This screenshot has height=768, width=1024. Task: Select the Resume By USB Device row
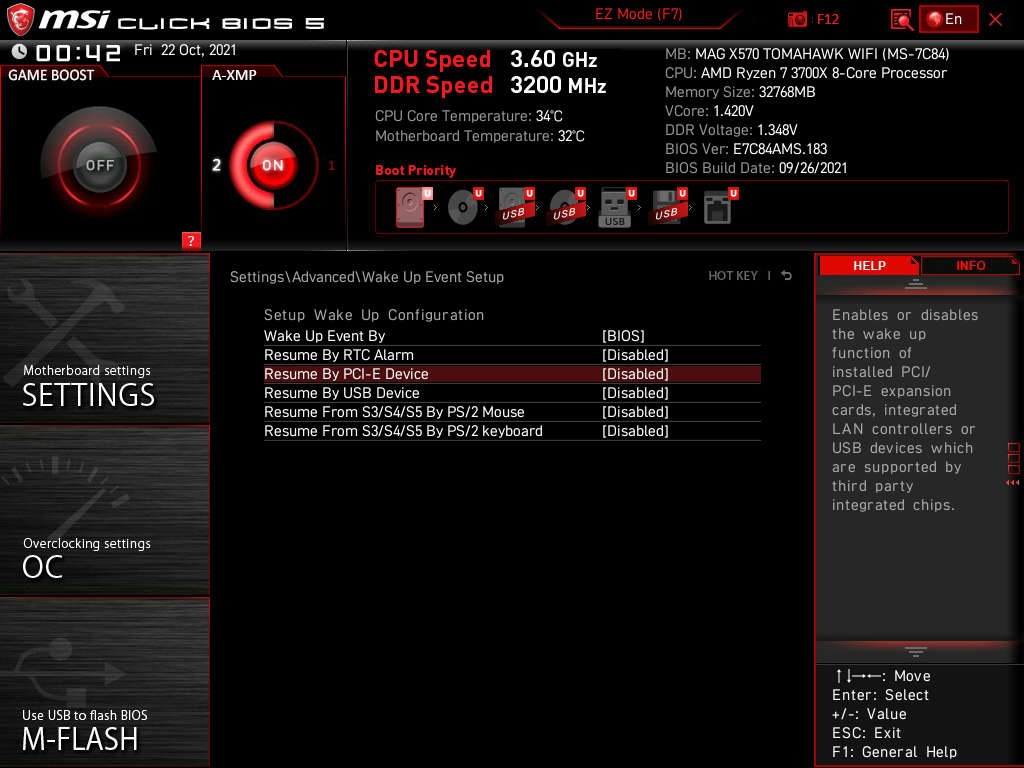(512, 392)
